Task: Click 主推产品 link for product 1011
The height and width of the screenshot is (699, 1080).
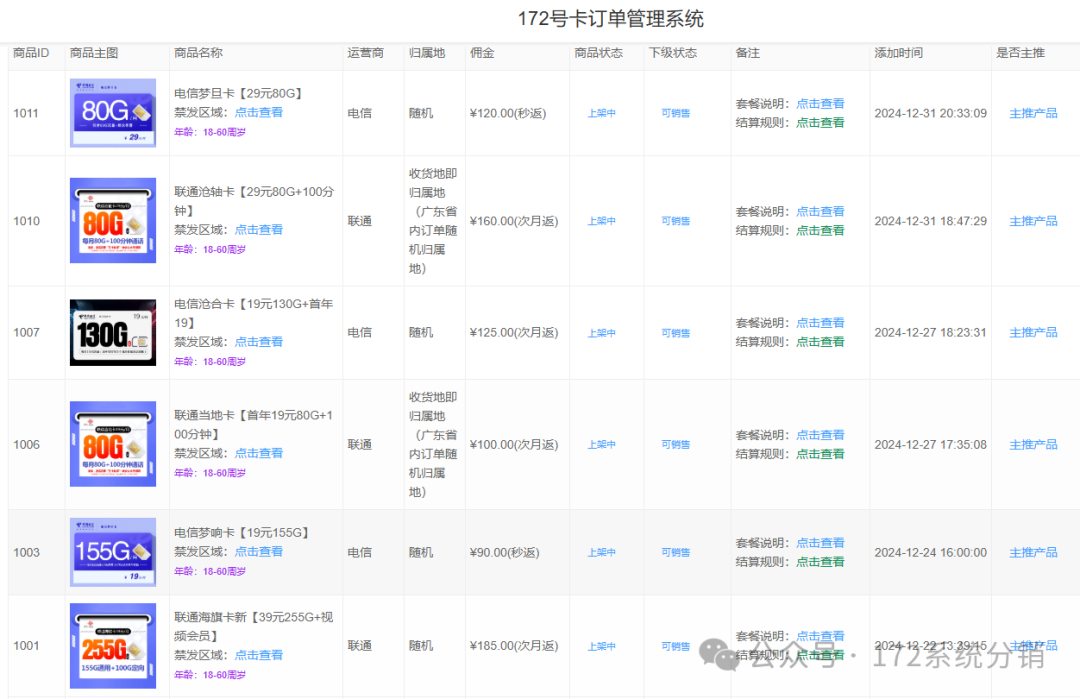Action: (x=1033, y=113)
